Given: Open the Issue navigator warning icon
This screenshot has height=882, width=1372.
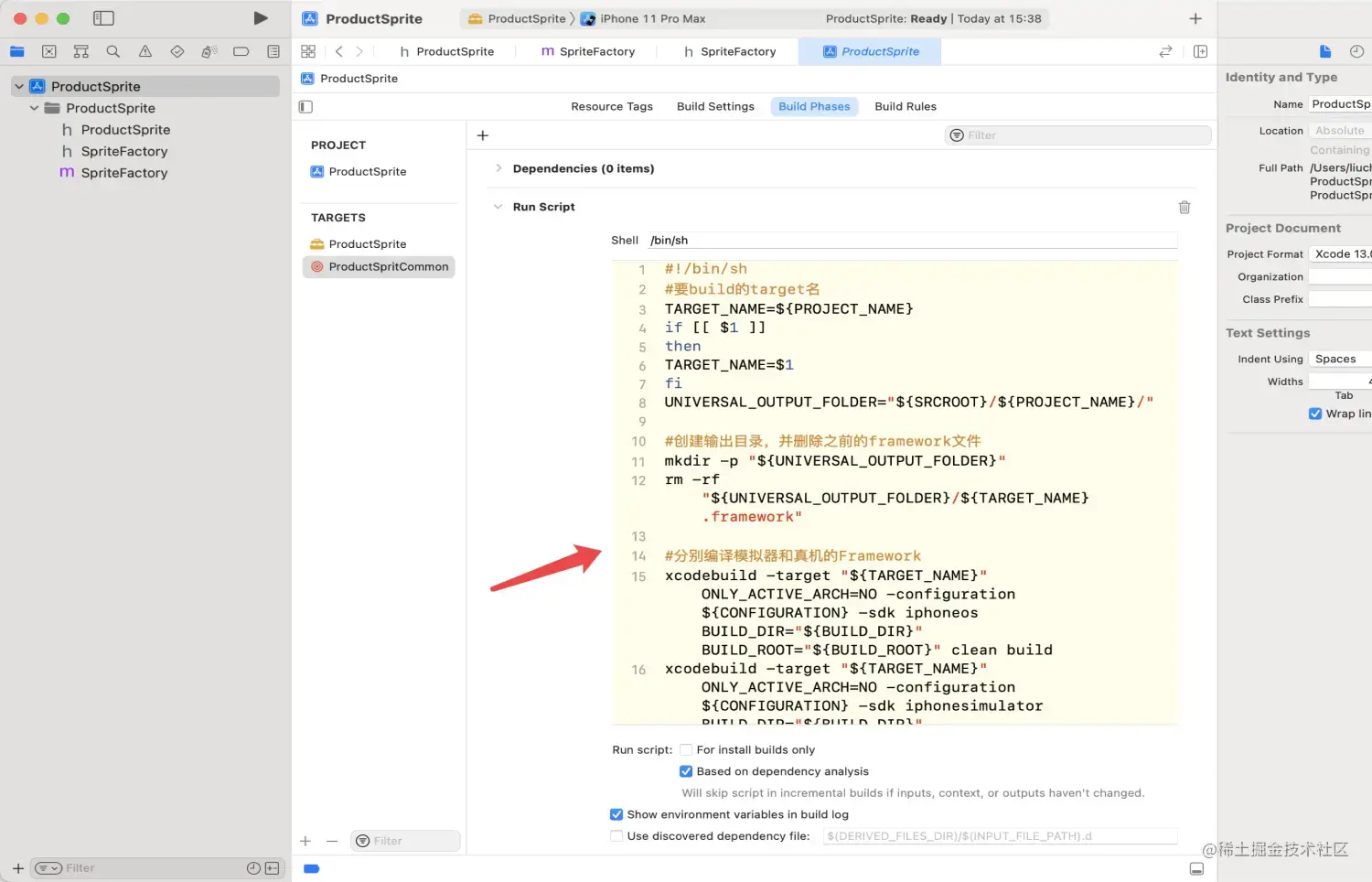Looking at the screenshot, I should click(x=145, y=51).
